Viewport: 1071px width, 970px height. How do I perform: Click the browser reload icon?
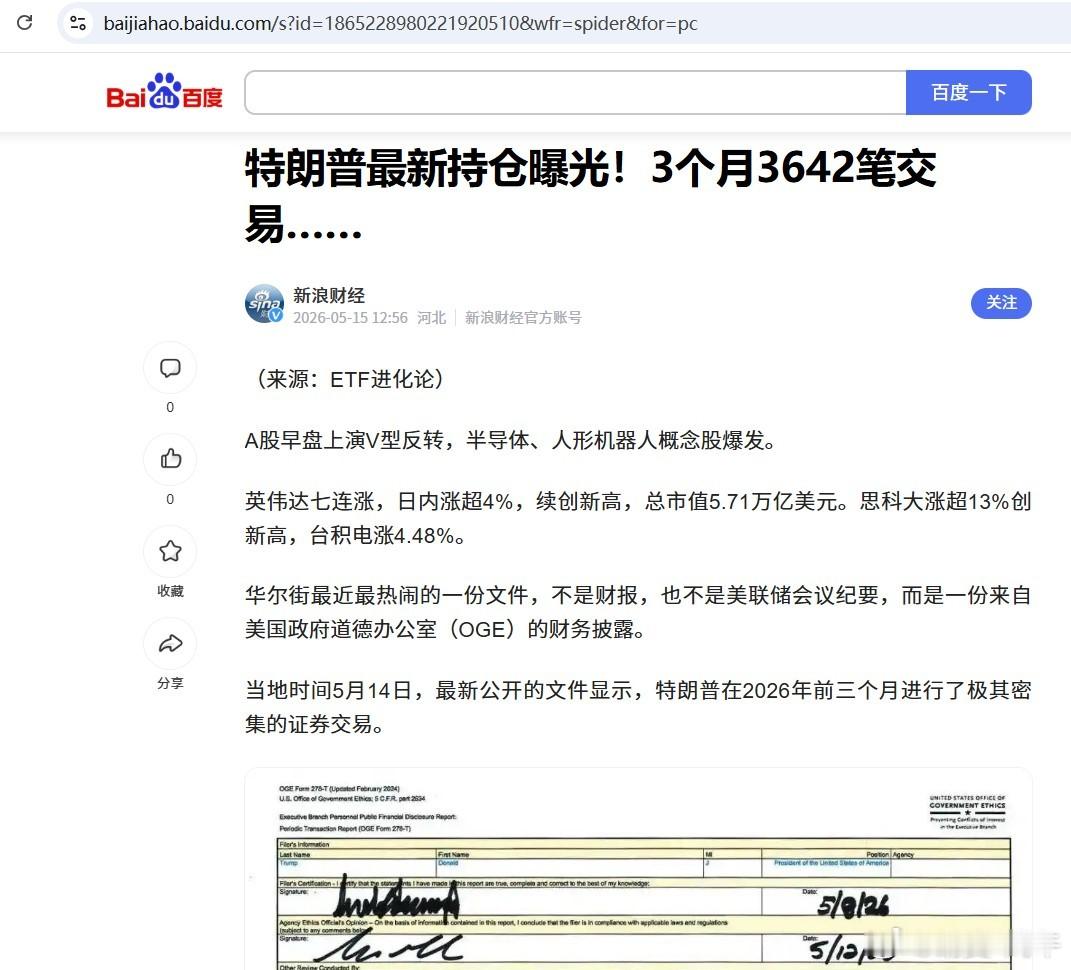25,23
